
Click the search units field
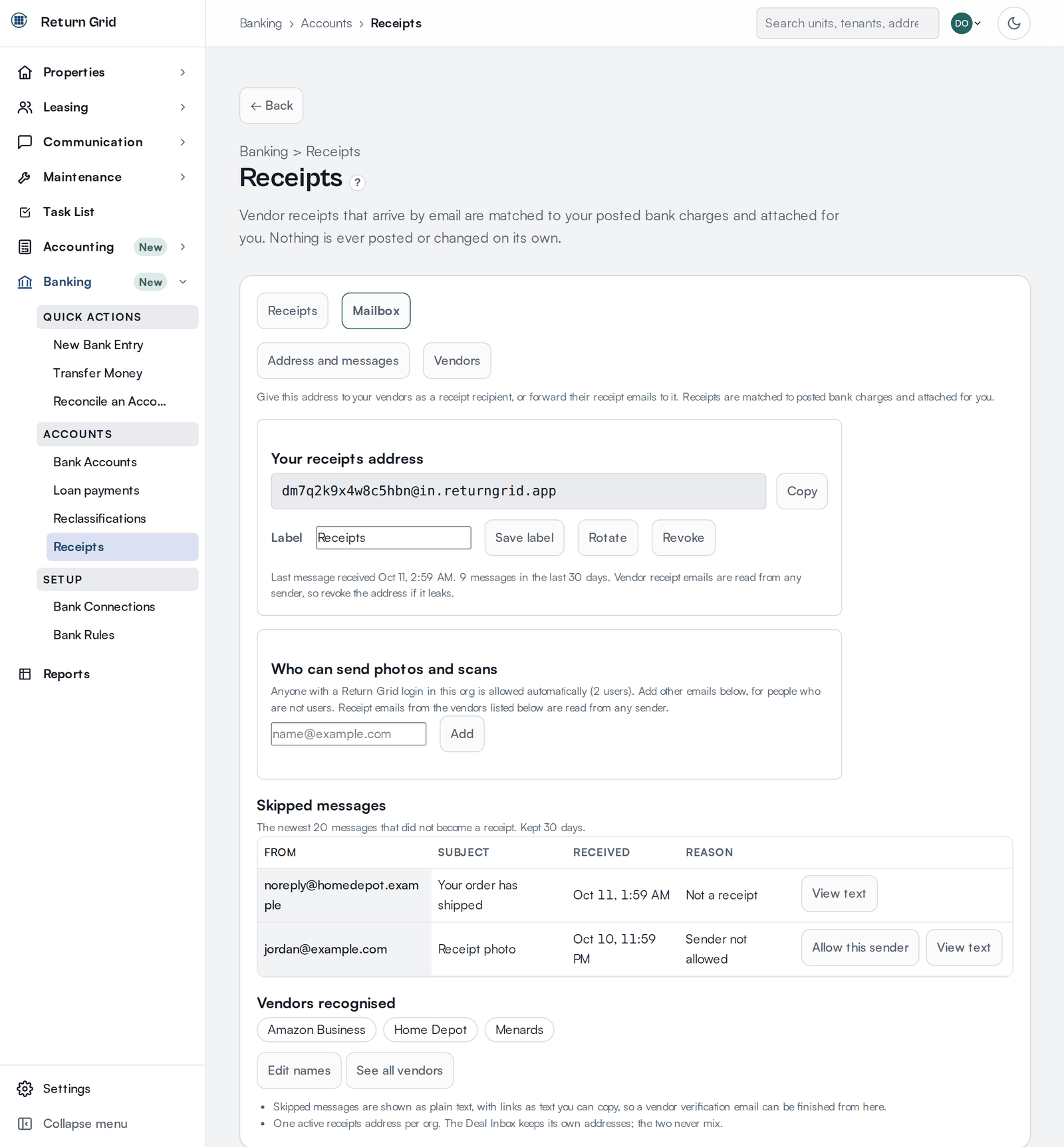847,23
